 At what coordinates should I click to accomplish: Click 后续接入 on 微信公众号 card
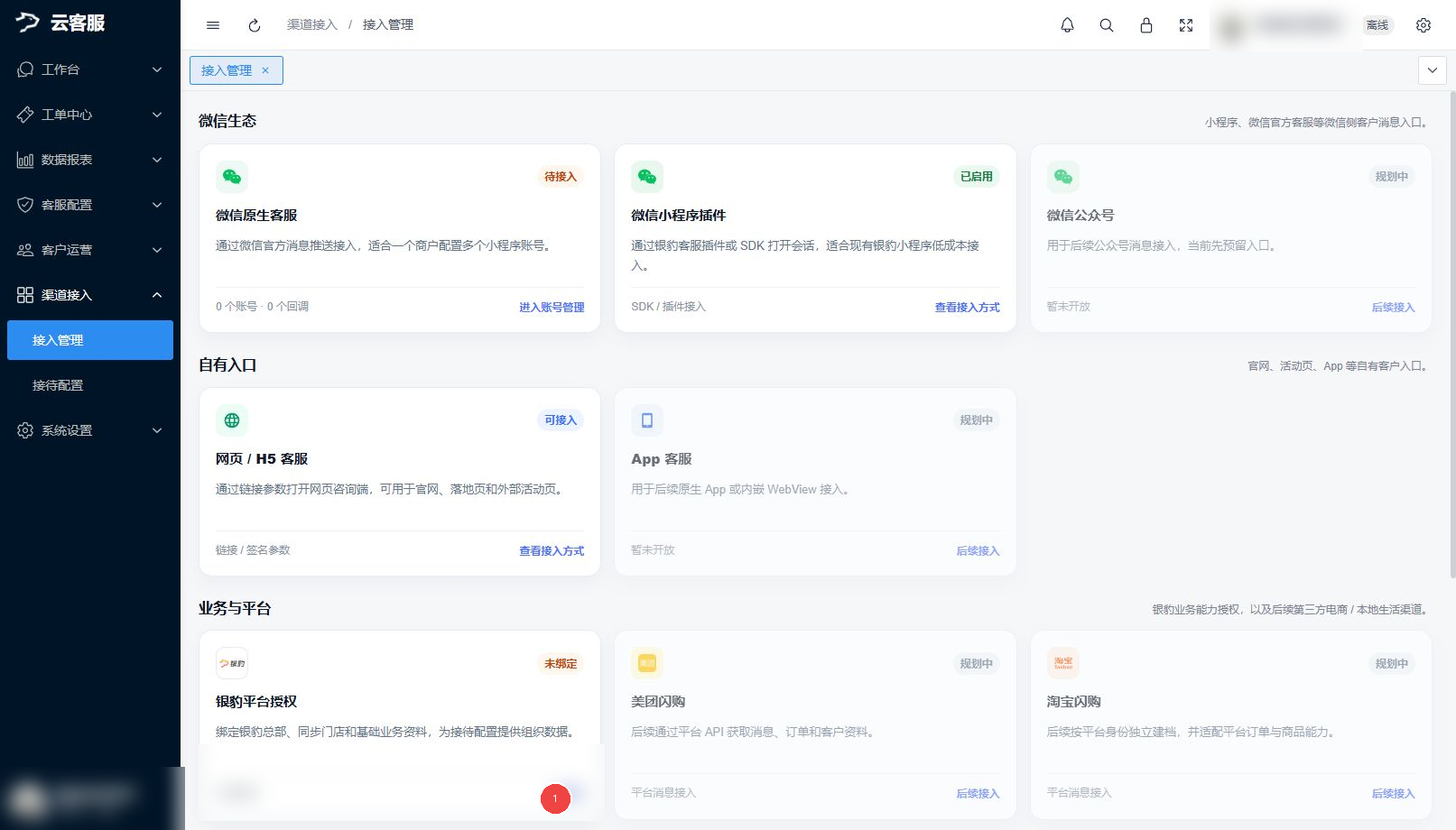[x=1393, y=308]
